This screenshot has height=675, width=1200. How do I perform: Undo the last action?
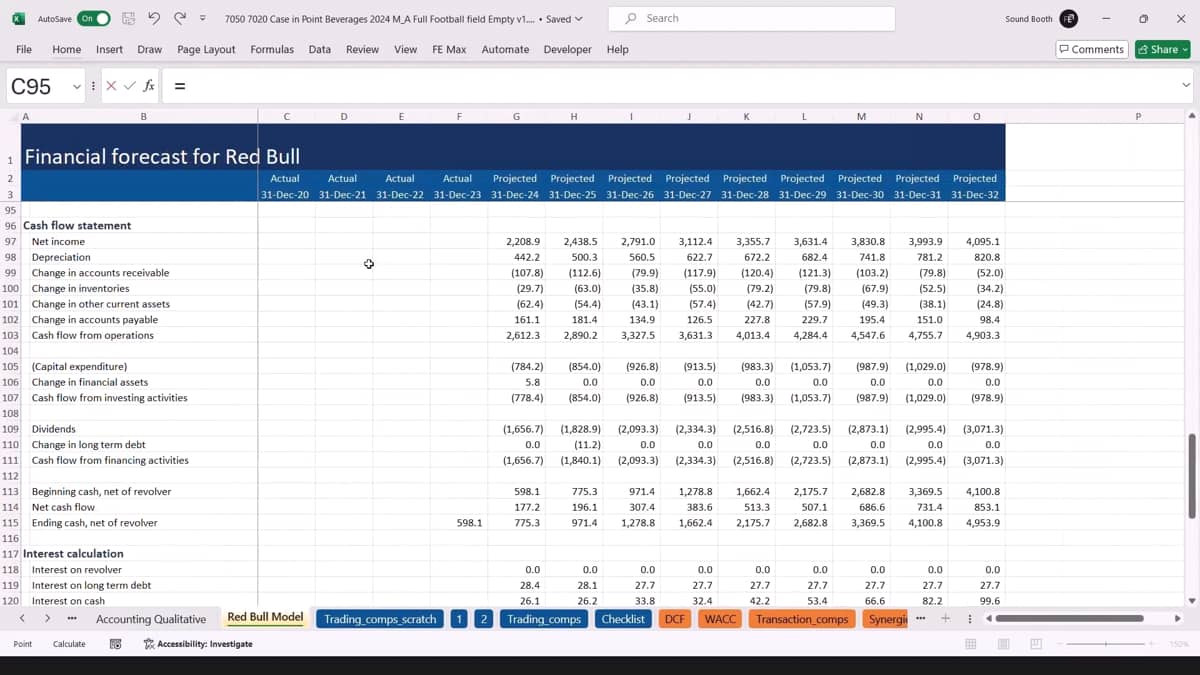(x=154, y=19)
